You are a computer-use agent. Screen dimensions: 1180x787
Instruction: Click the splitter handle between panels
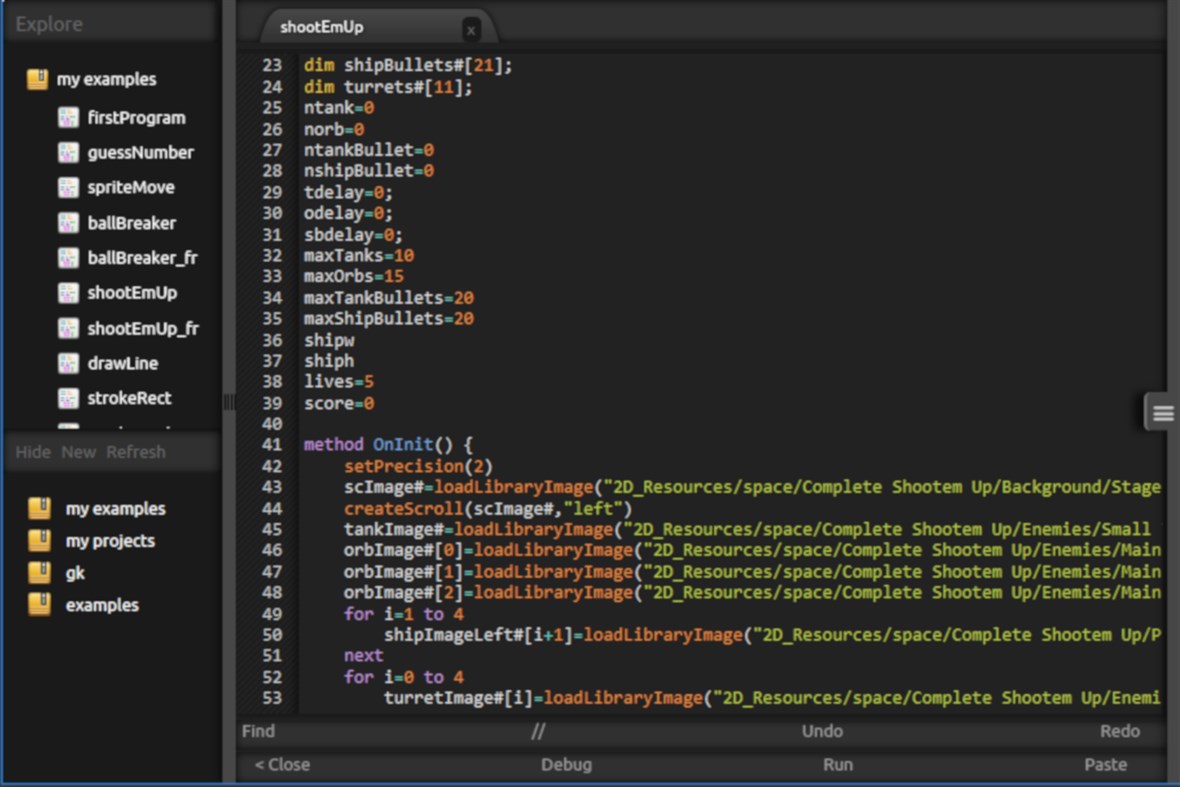pyautogui.click(x=229, y=403)
